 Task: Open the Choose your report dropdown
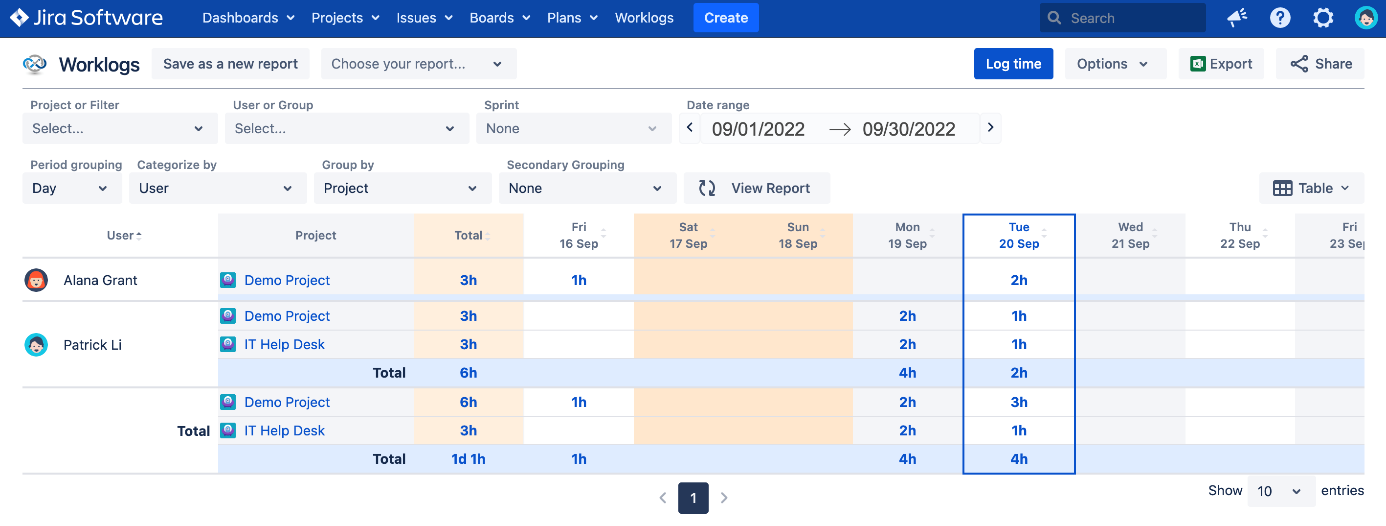pyautogui.click(x=418, y=64)
